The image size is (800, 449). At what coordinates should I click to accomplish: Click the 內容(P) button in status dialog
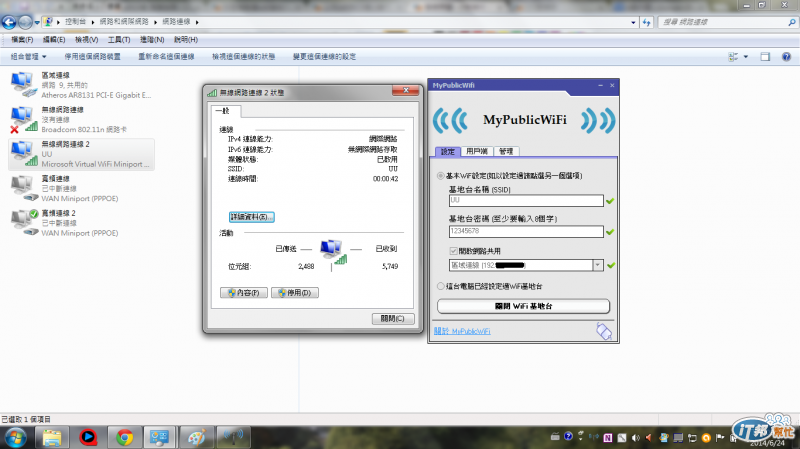click(244, 293)
